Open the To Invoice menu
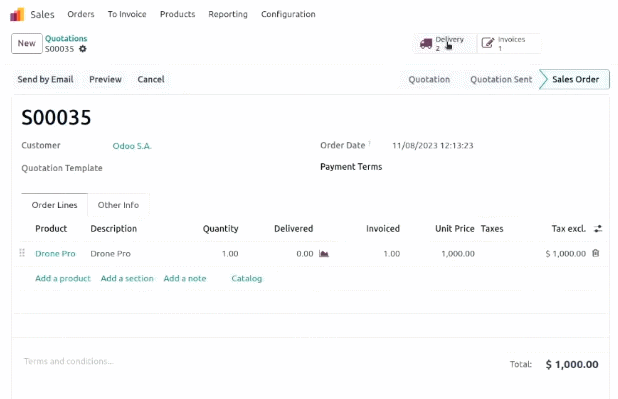 pos(127,14)
